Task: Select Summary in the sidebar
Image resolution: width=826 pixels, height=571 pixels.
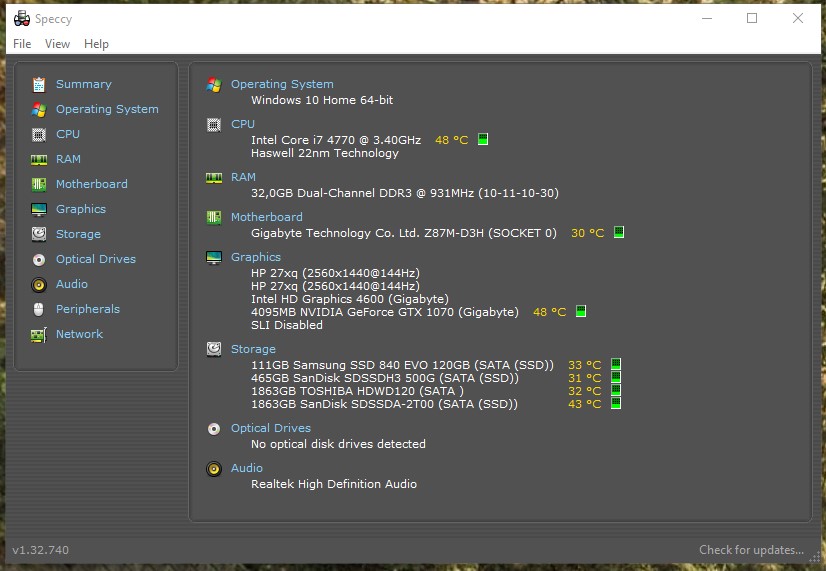Action: click(84, 84)
